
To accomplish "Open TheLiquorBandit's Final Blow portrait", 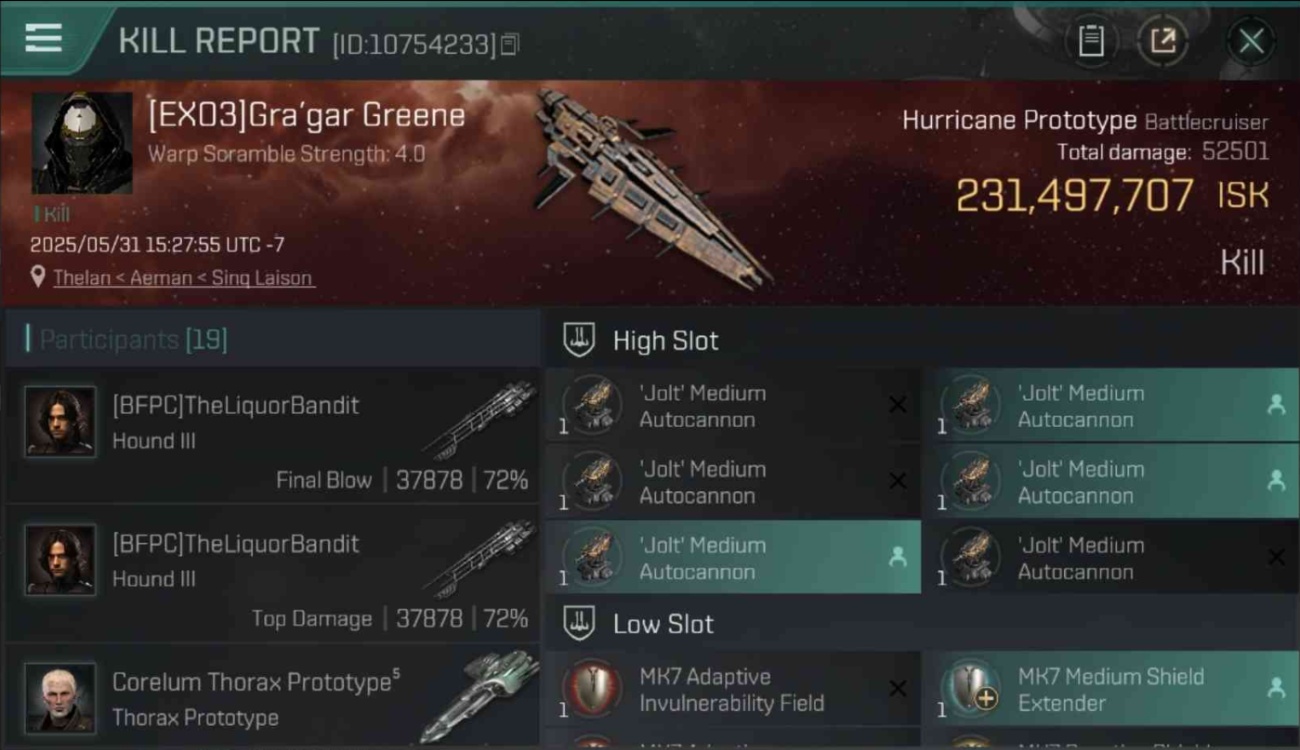I will click(x=61, y=422).
